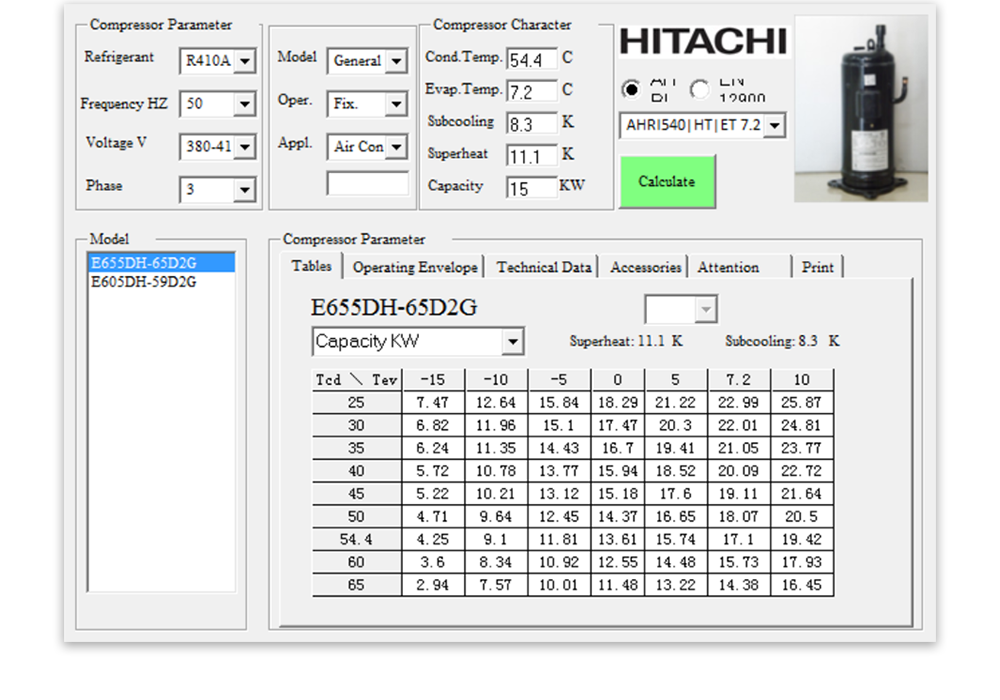Click the Capacity KW input field
This screenshot has width=1000, height=700.
point(531,188)
